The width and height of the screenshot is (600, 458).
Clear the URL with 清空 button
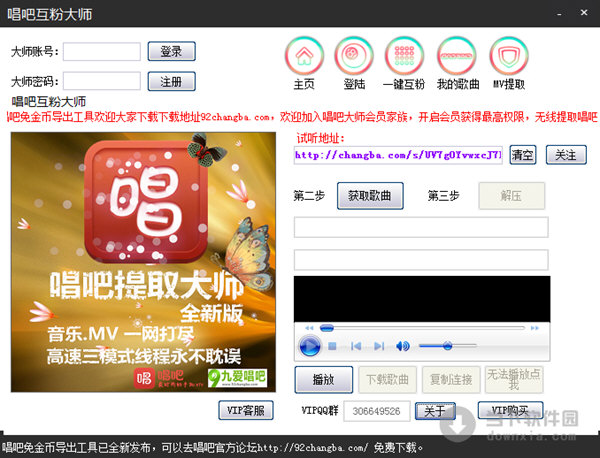tap(523, 155)
